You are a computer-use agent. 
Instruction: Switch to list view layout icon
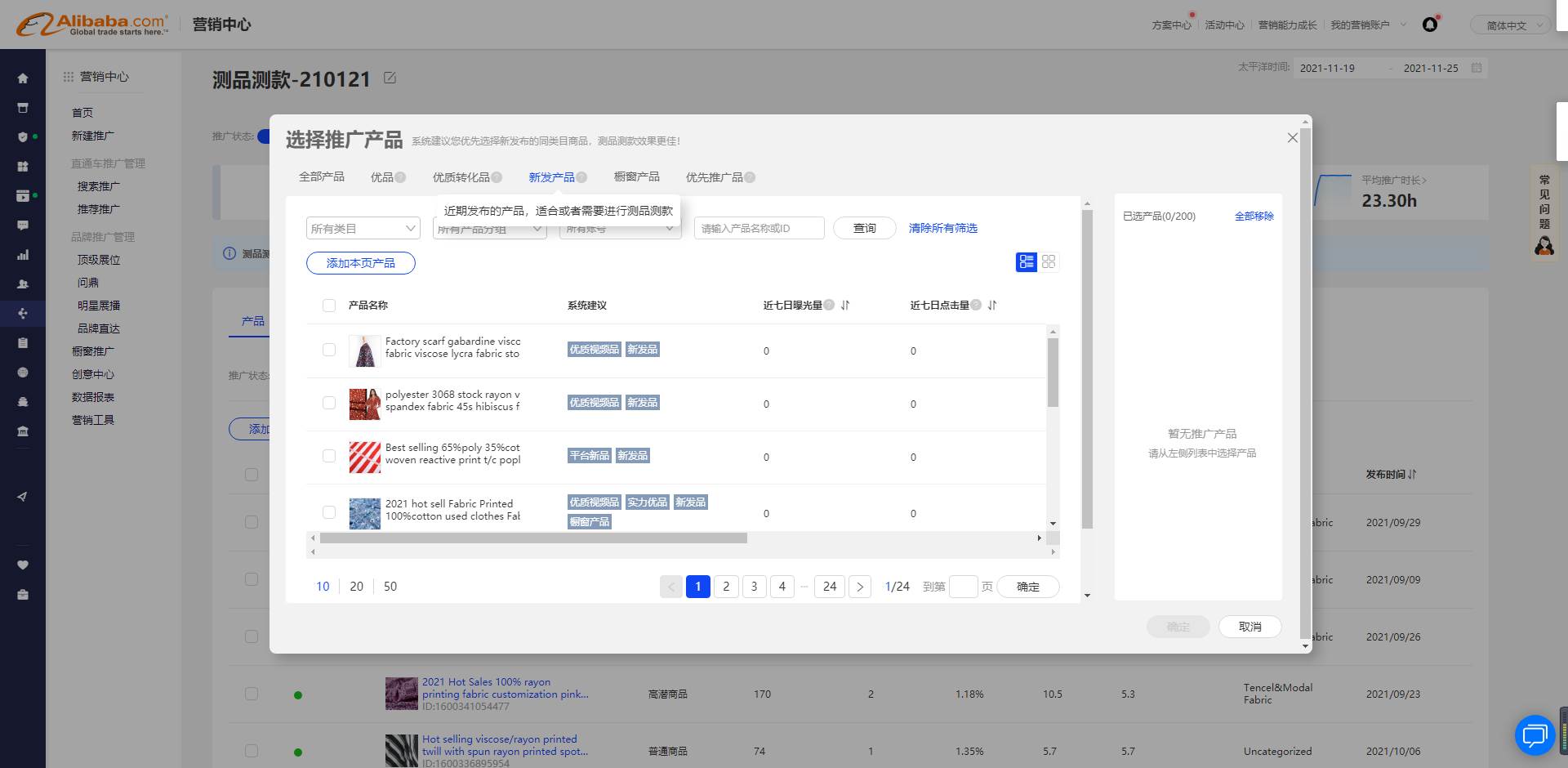tap(1027, 261)
